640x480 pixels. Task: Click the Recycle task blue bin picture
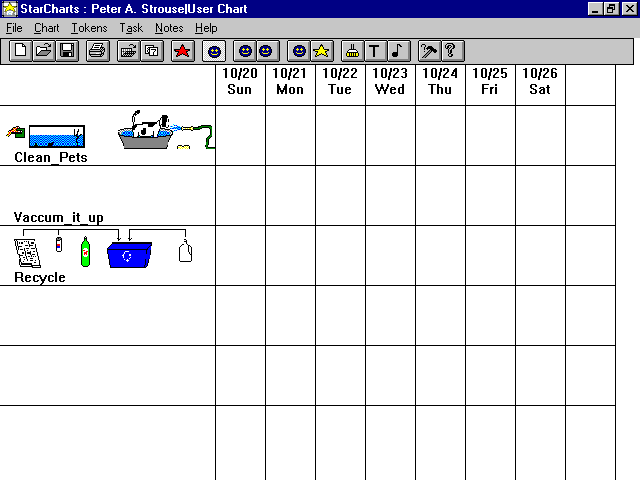[x=128, y=255]
